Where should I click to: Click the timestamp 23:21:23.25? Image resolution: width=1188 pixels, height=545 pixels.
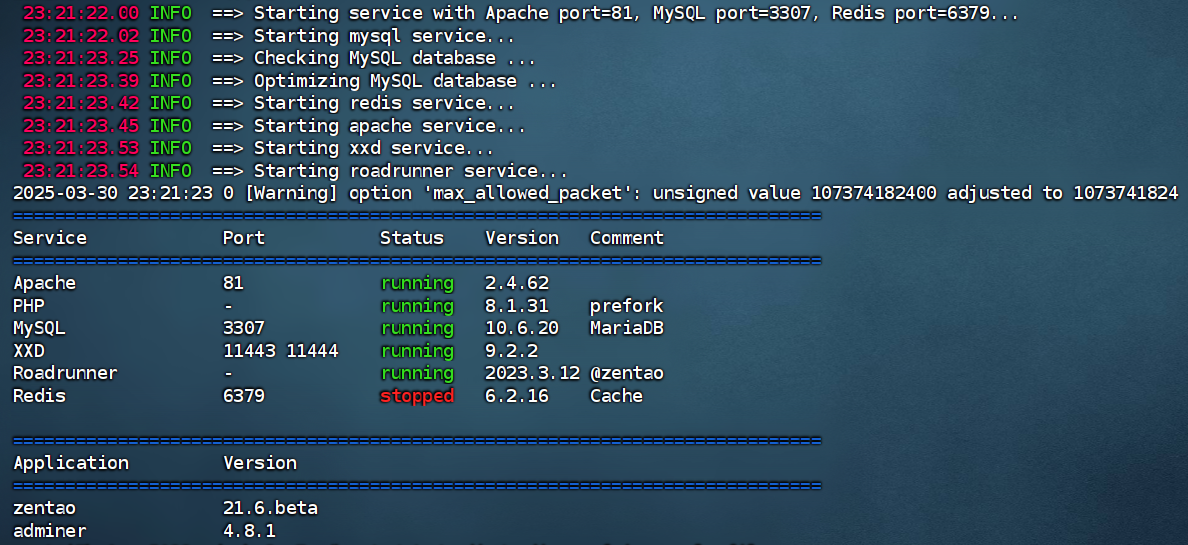click(x=80, y=58)
